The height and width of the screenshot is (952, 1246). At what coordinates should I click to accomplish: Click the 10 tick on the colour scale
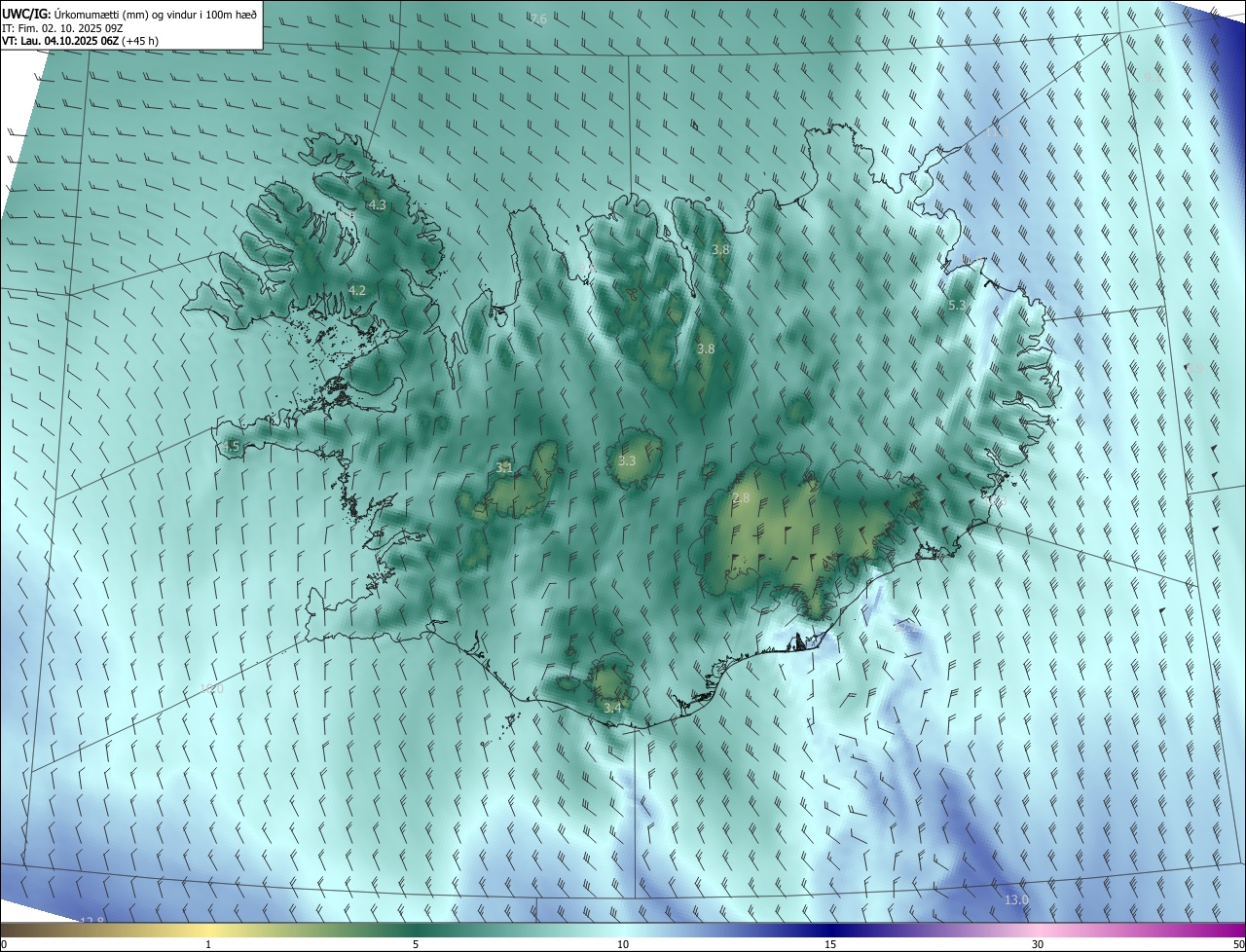click(623, 944)
